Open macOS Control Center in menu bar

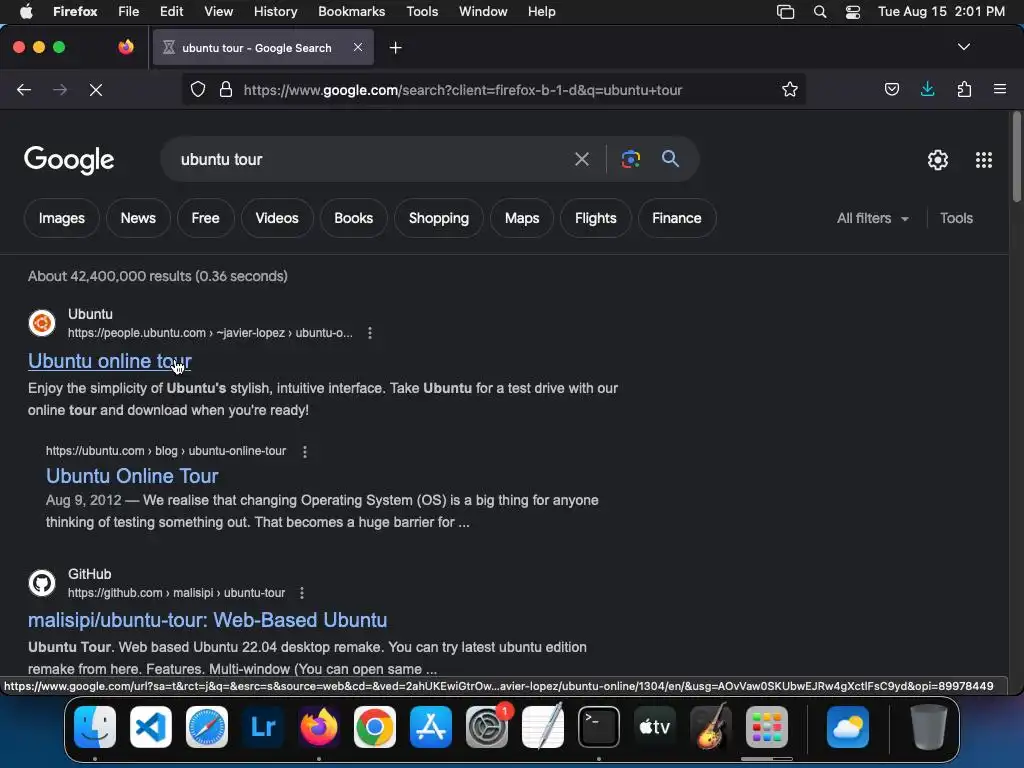tap(853, 12)
